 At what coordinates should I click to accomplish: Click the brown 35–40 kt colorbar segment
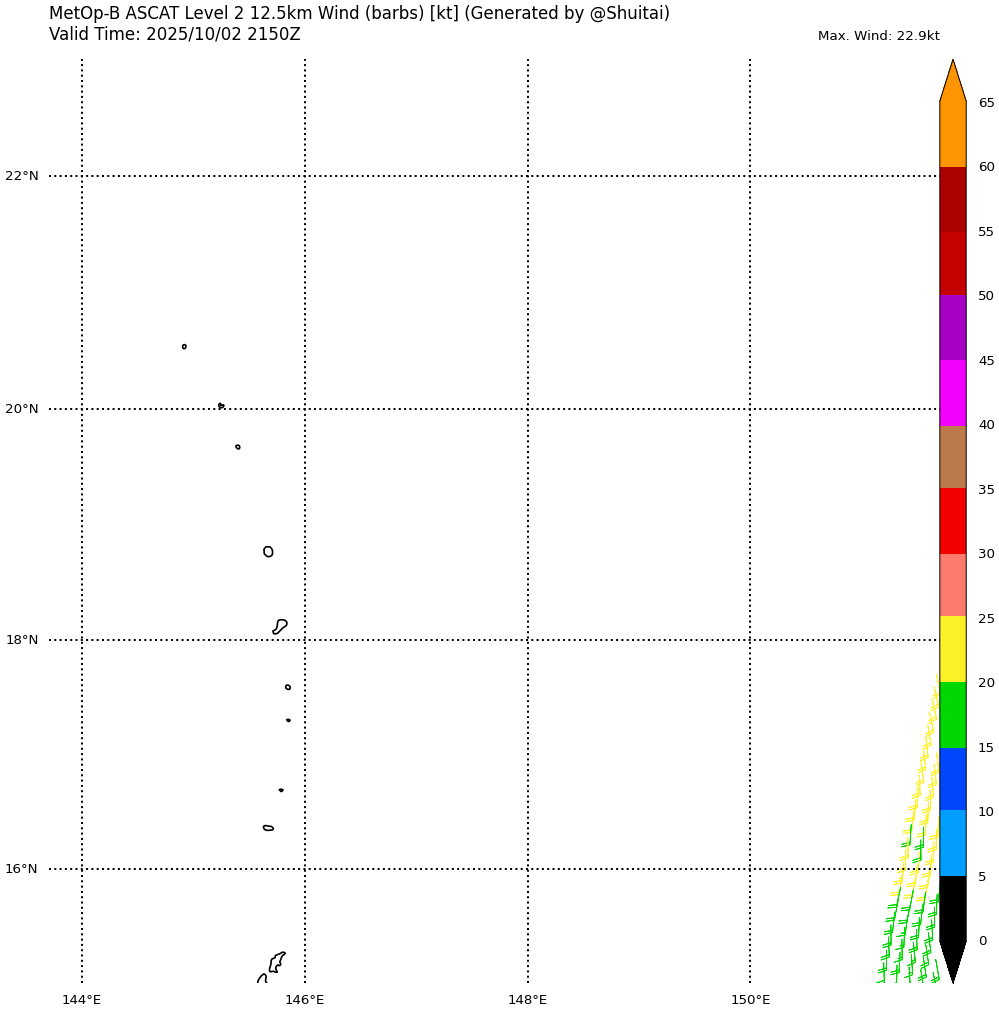pyautogui.click(x=952, y=457)
